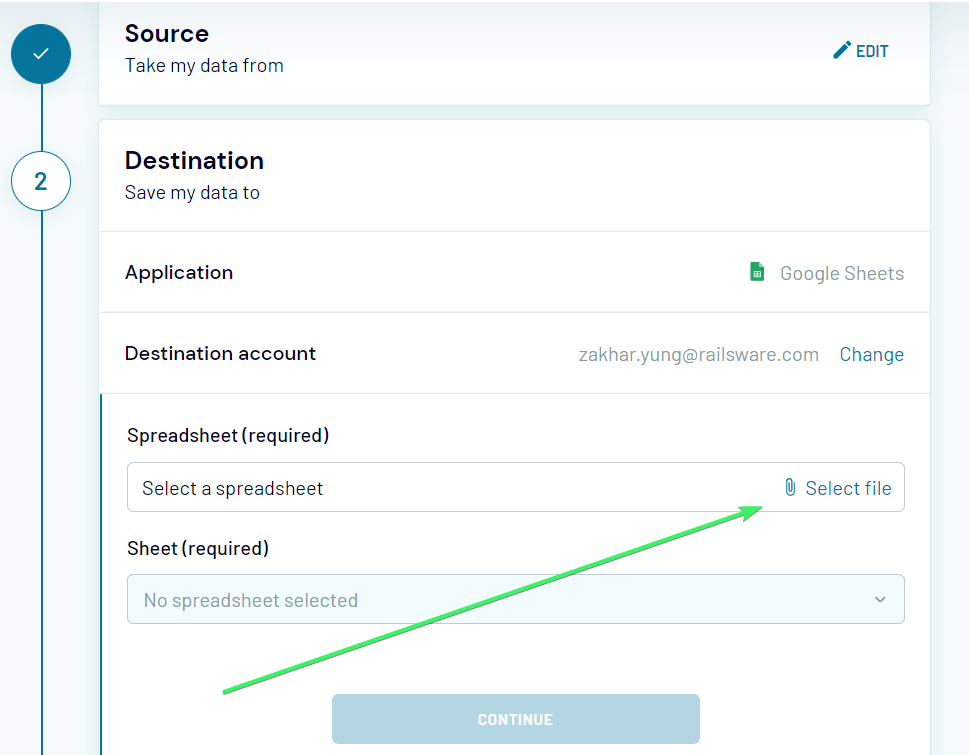Click the step 2 circle indicator

pyautogui.click(x=41, y=181)
